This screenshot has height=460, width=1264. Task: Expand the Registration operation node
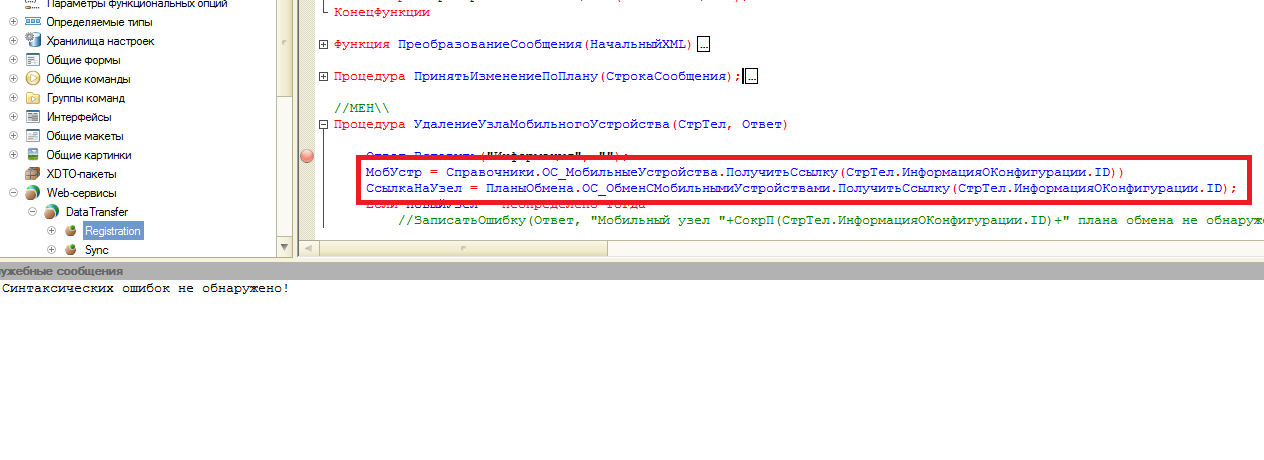point(51,231)
